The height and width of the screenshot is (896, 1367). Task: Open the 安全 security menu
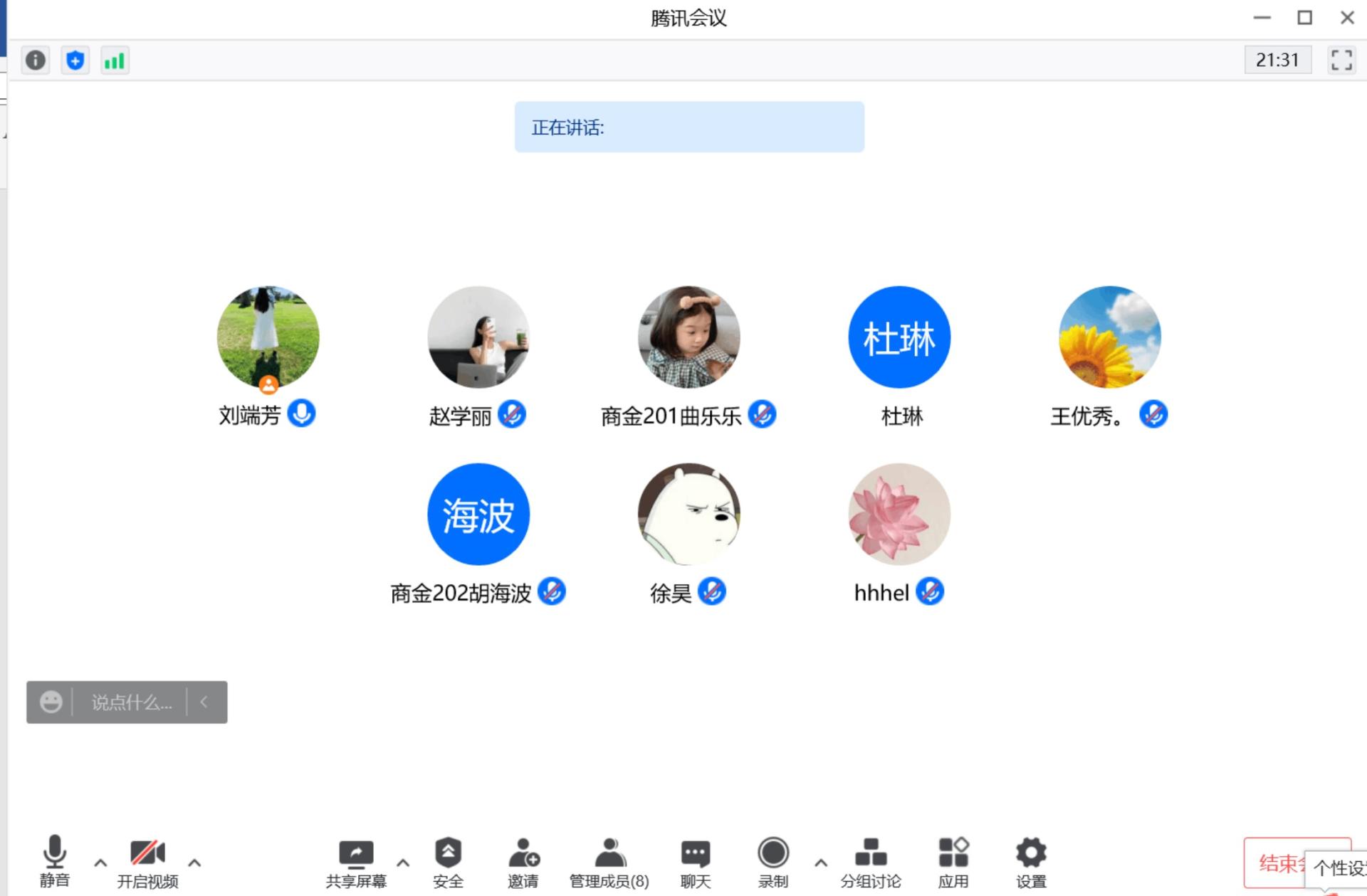point(448,863)
